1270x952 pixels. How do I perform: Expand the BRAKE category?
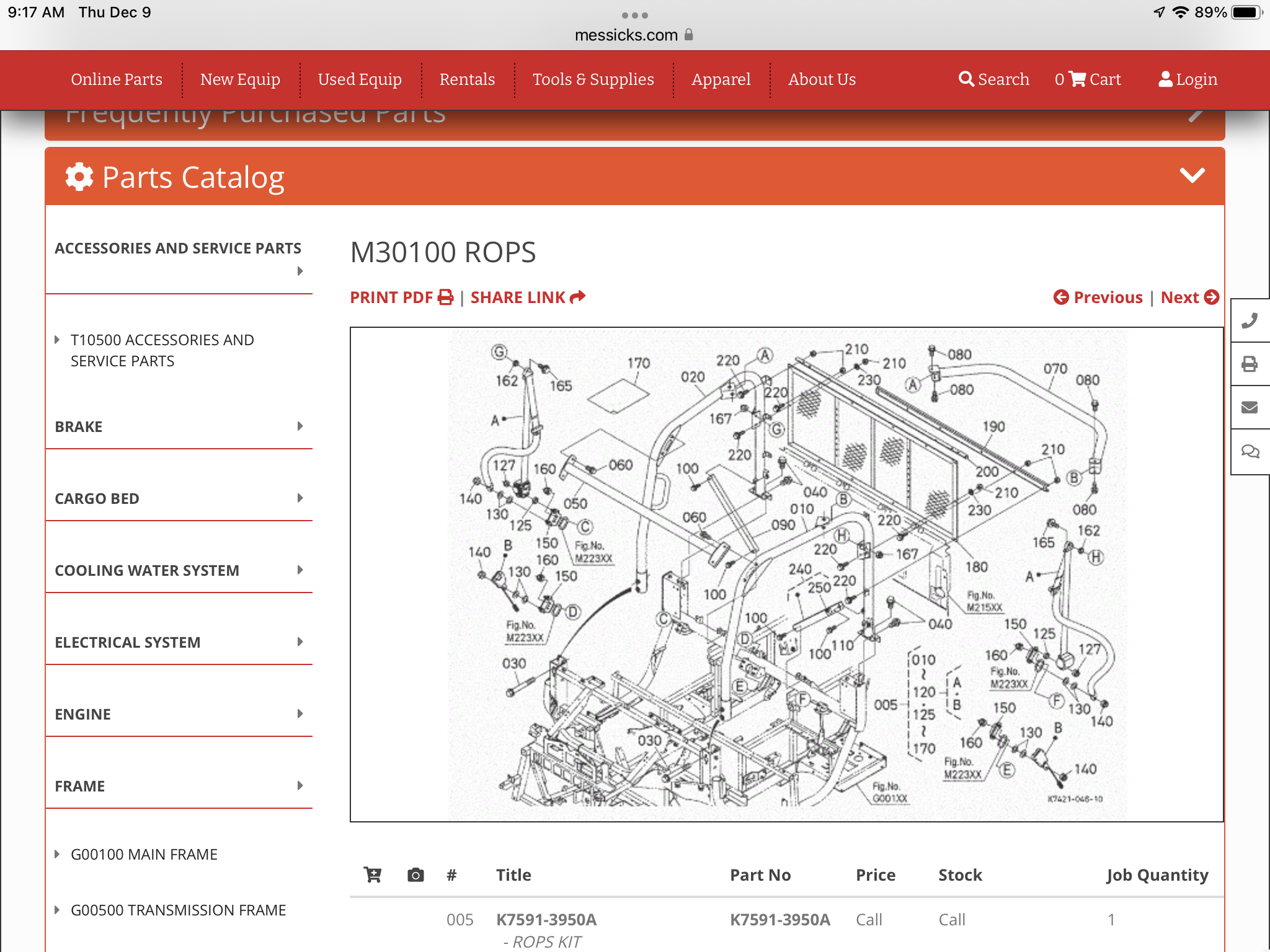[179, 426]
